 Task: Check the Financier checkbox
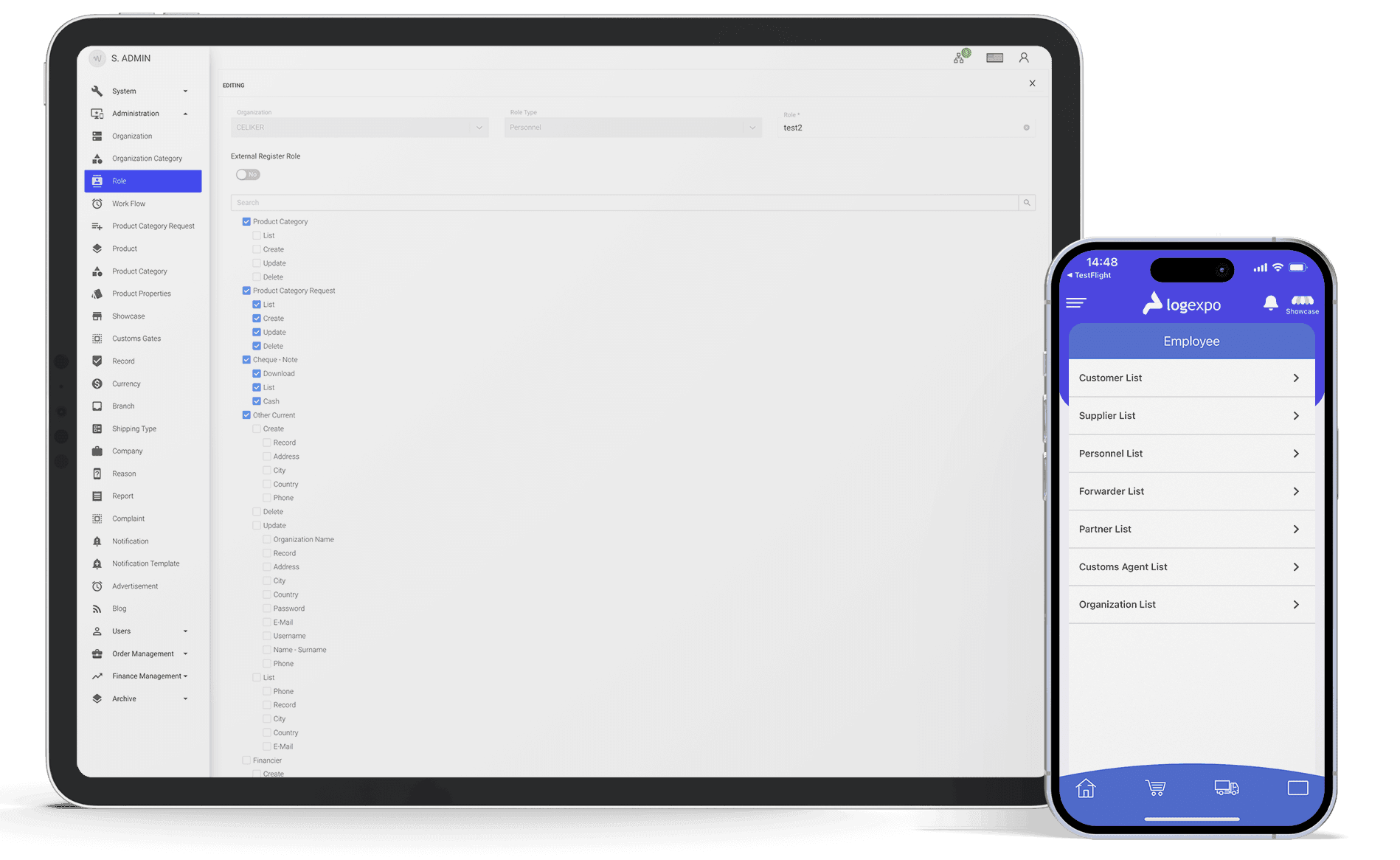[246, 760]
